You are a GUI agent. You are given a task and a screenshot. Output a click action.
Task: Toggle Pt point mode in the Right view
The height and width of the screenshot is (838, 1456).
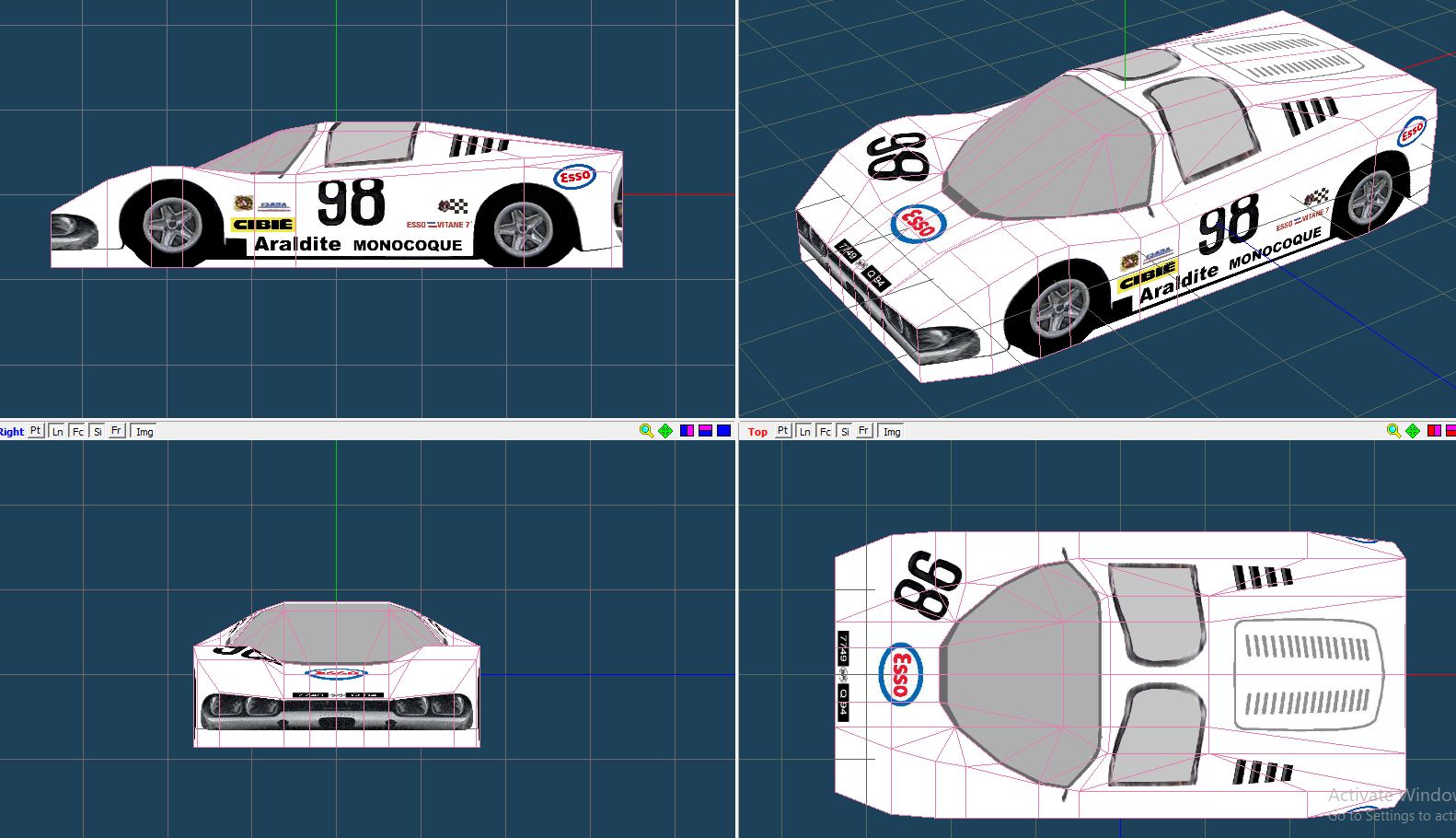pos(36,431)
